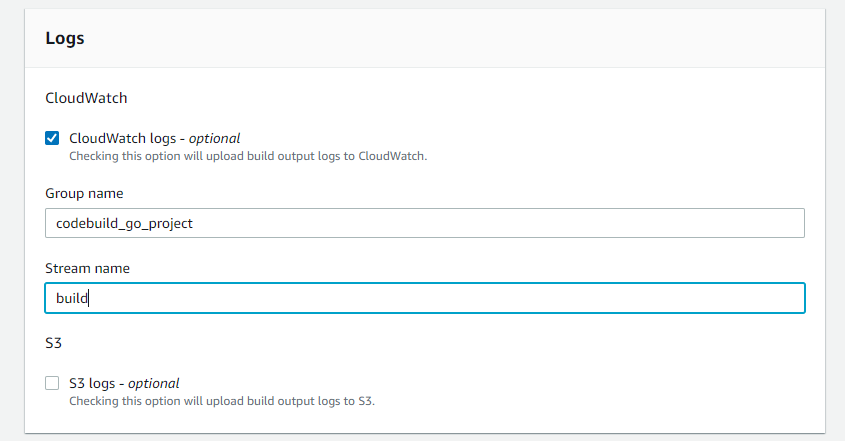
Task: Click the S3 upload description text
Action: 222,400
